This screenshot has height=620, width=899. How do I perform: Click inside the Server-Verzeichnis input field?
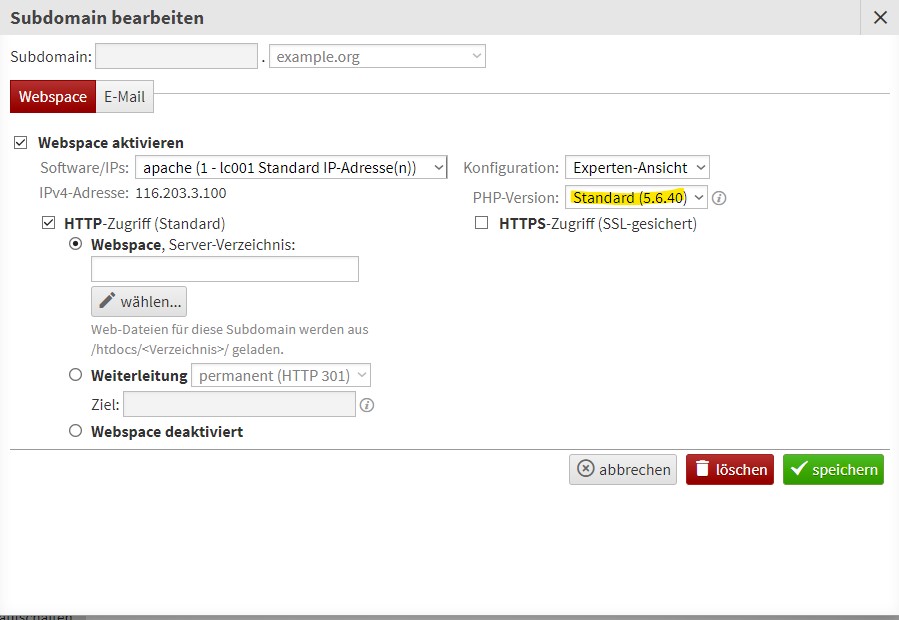click(224, 268)
